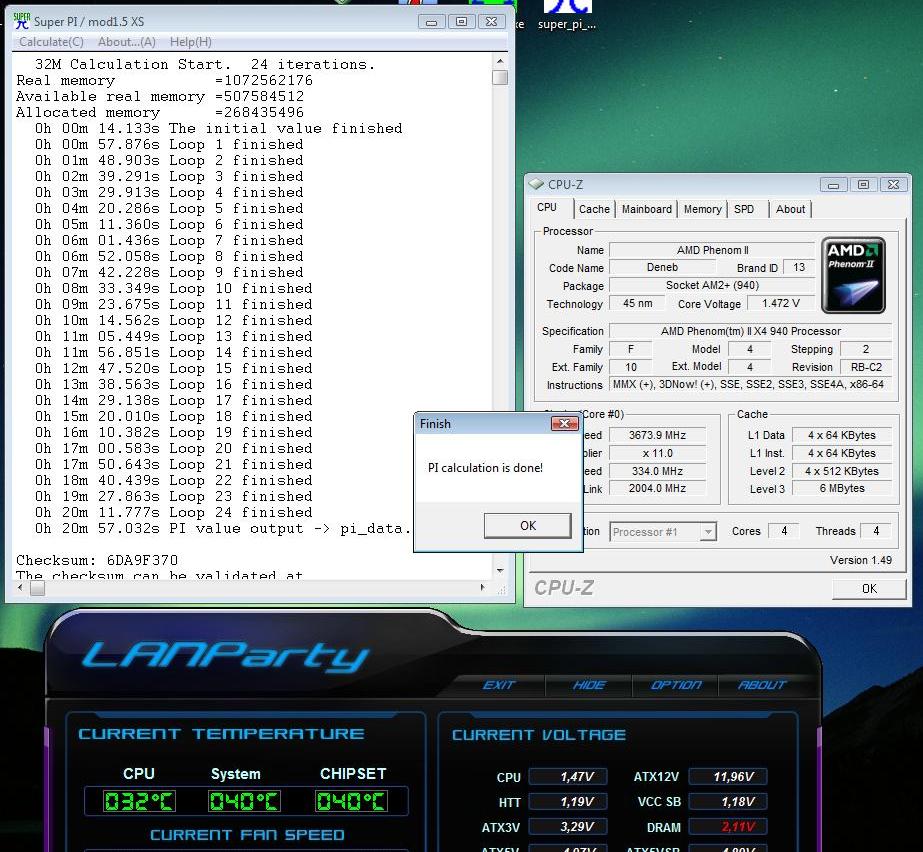This screenshot has height=852, width=923.
Task: Open the Help(H) menu in Super PI
Action: (x=190, y=42)
